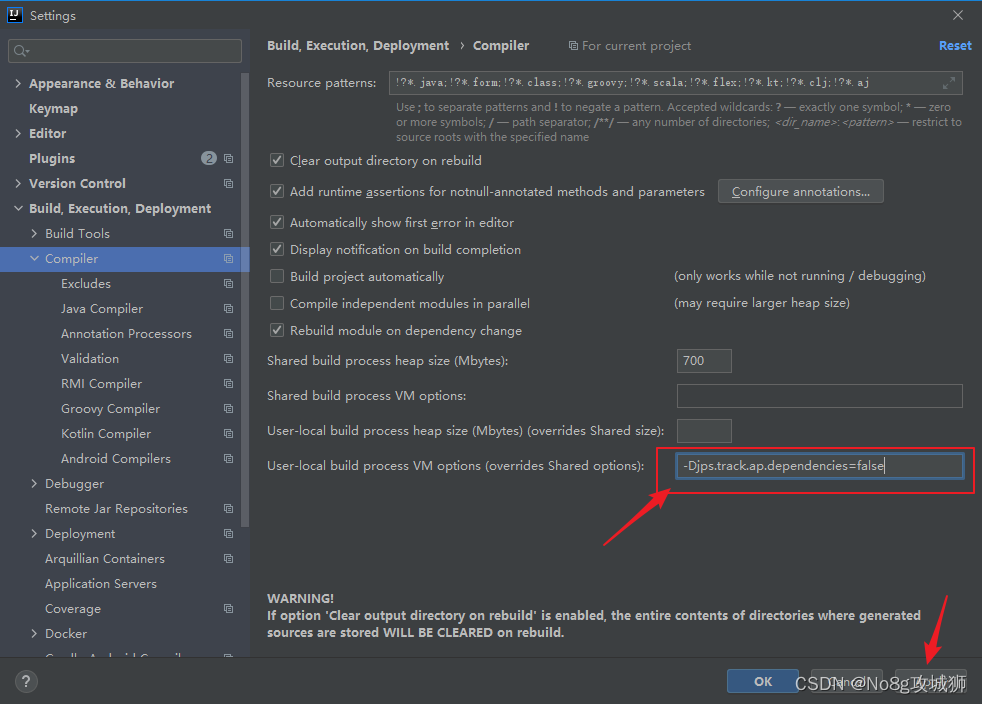The width and height of the screenshot is (982, 704).
Task: Click the project-level settings icon beside Keymap
Action: [x=229, y=108]
